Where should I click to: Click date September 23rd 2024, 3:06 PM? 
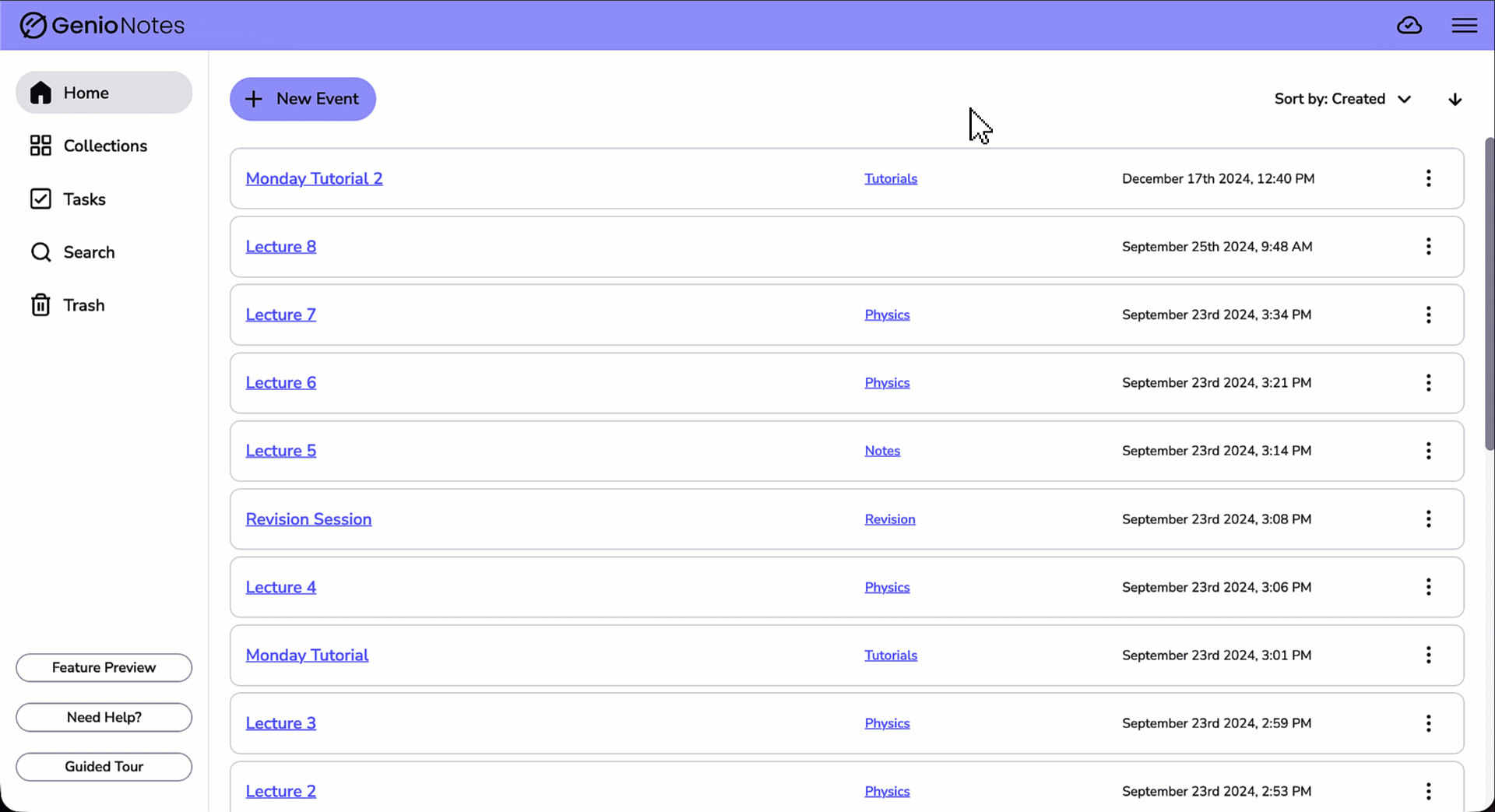coord(1216,587)
